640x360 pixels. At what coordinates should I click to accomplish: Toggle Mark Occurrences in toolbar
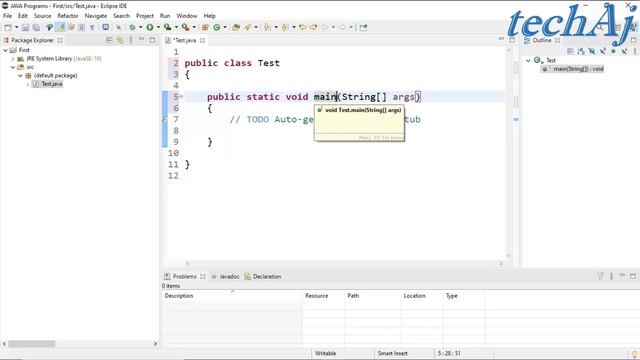(x=60, y=27)
